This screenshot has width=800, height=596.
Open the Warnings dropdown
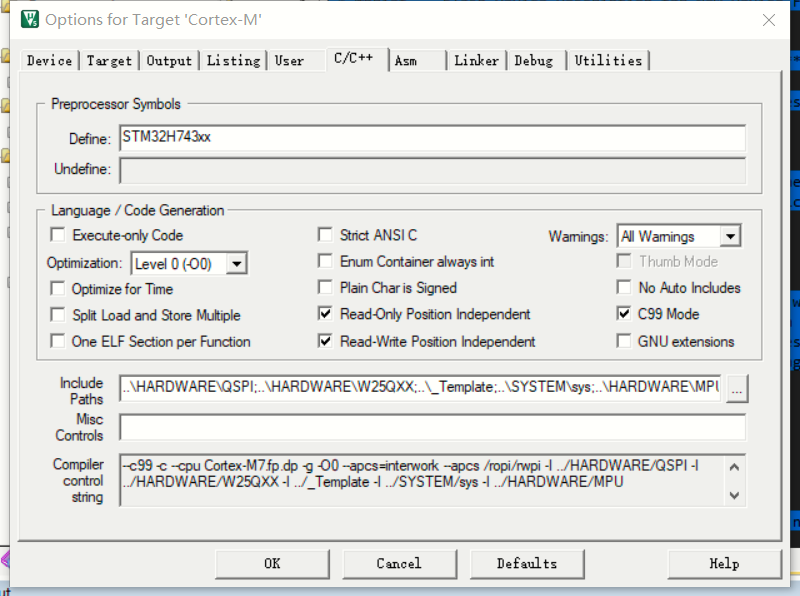[679, 236]
